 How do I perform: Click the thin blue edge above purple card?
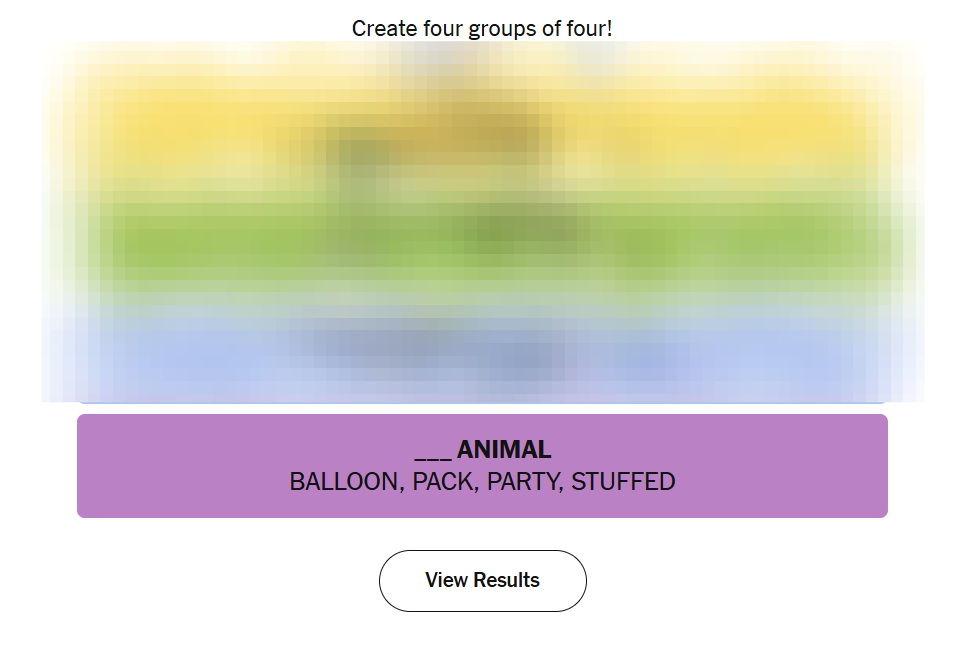coord(482,403)
